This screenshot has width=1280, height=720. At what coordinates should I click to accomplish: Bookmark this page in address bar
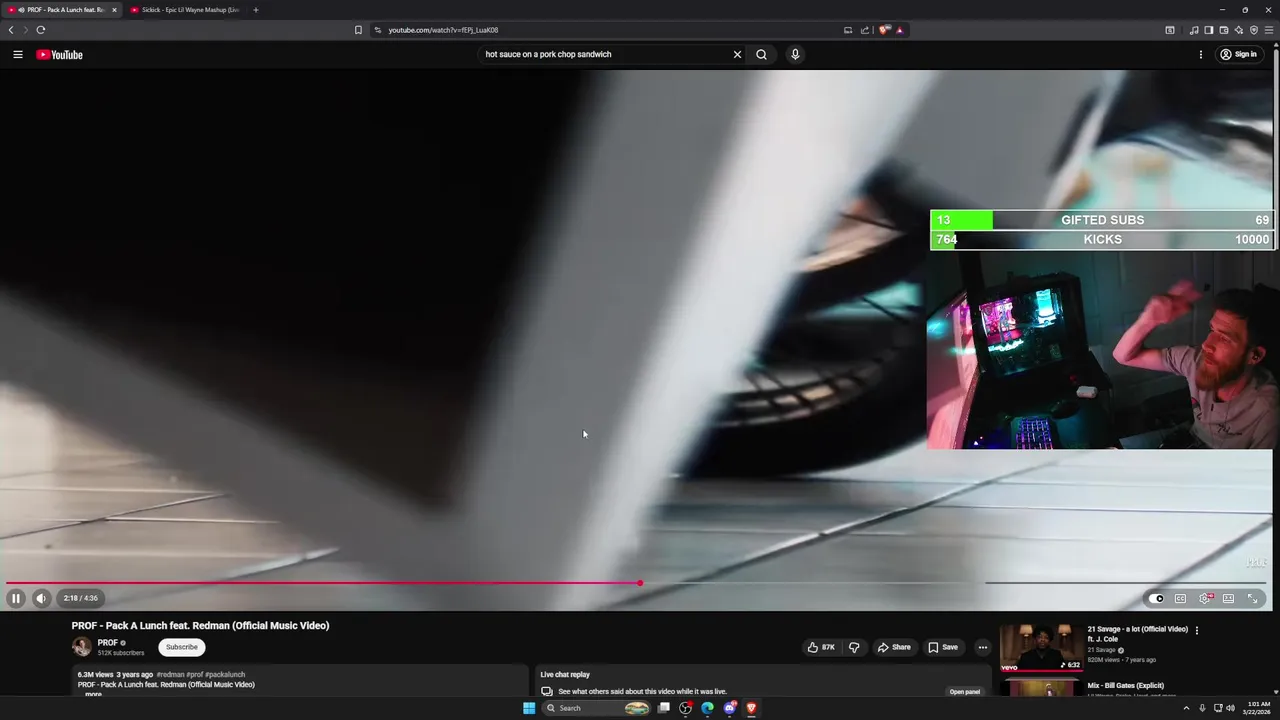click(358, 30)
